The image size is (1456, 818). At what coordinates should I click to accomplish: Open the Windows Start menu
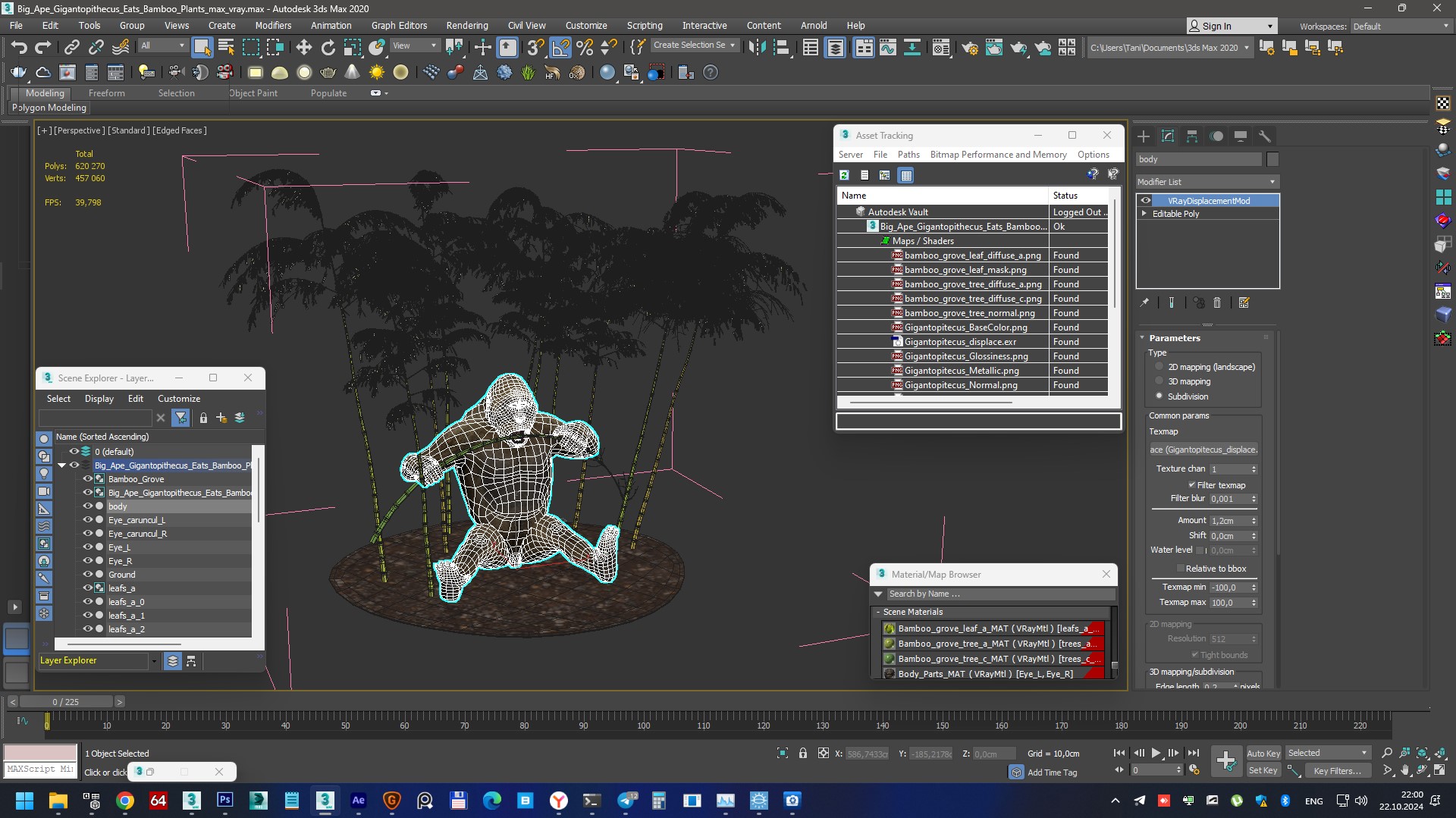point(24,801)
